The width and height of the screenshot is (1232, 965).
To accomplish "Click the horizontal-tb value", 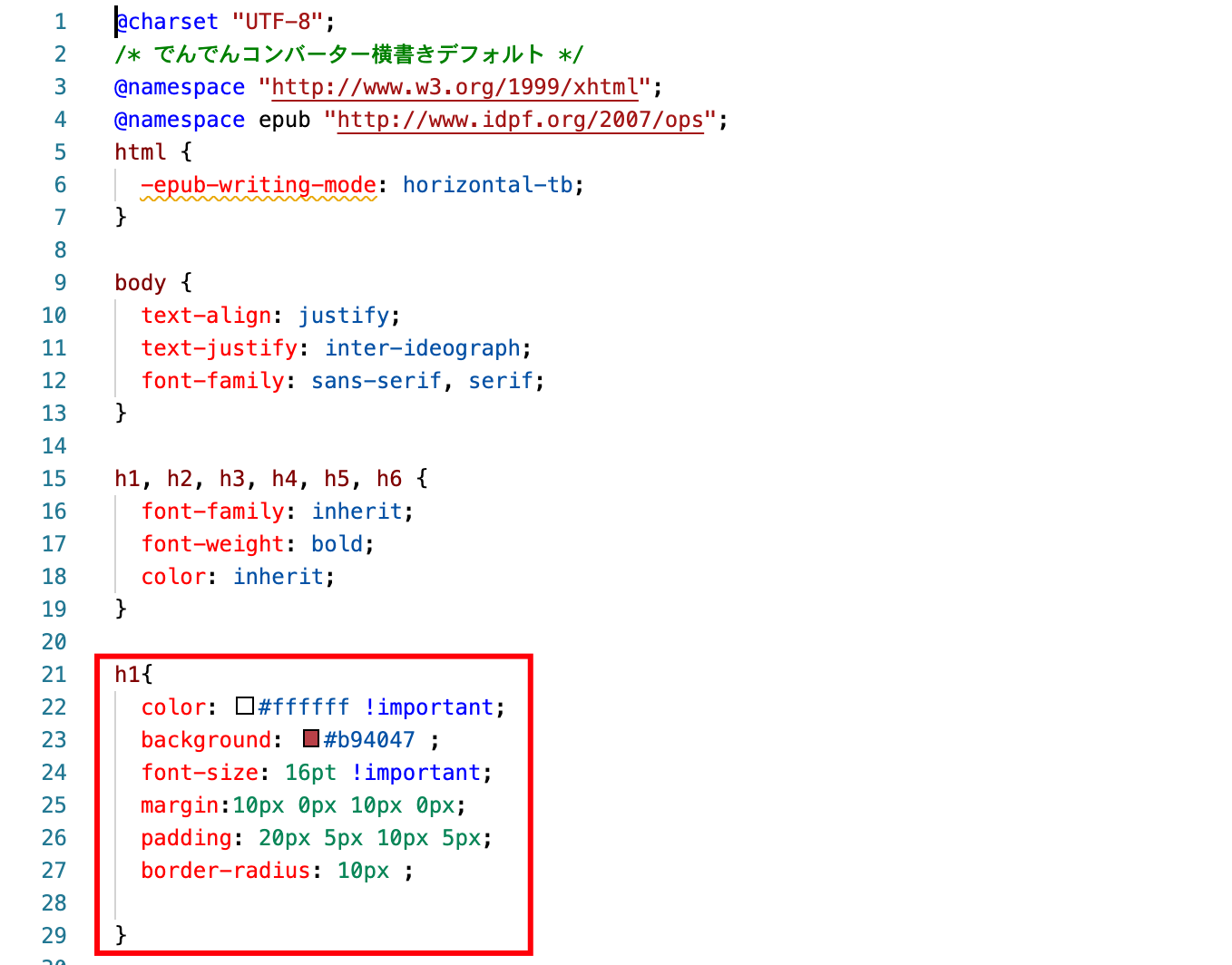I will click(x=487, y=185).
